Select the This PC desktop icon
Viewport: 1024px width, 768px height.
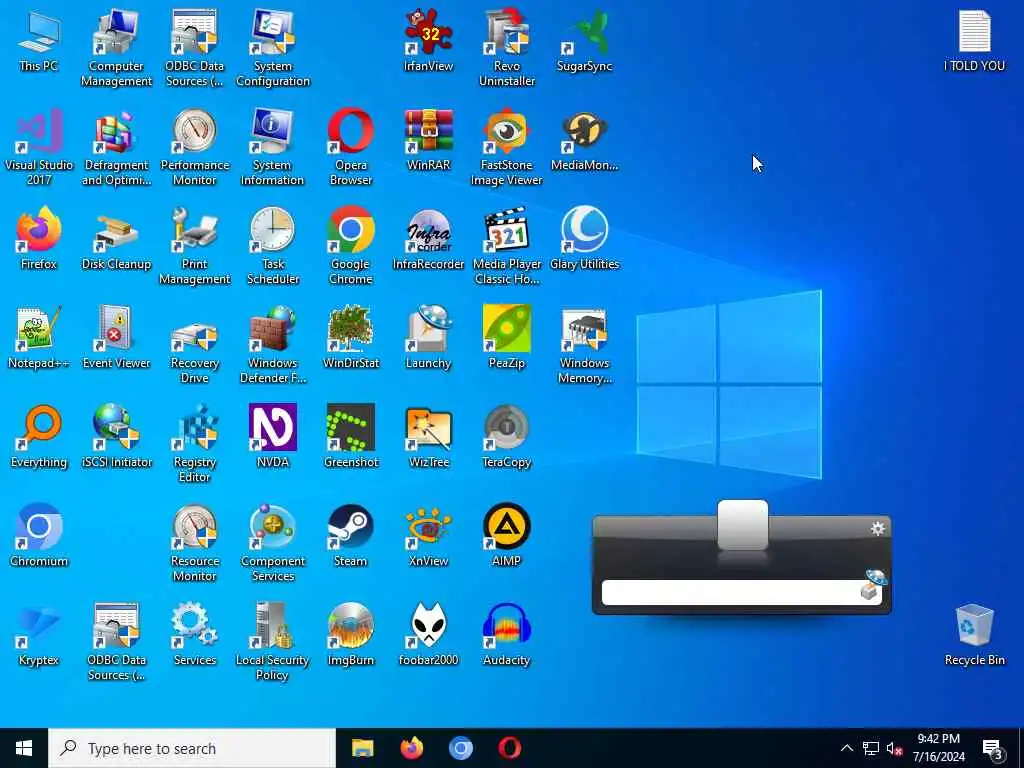point(39,40)
